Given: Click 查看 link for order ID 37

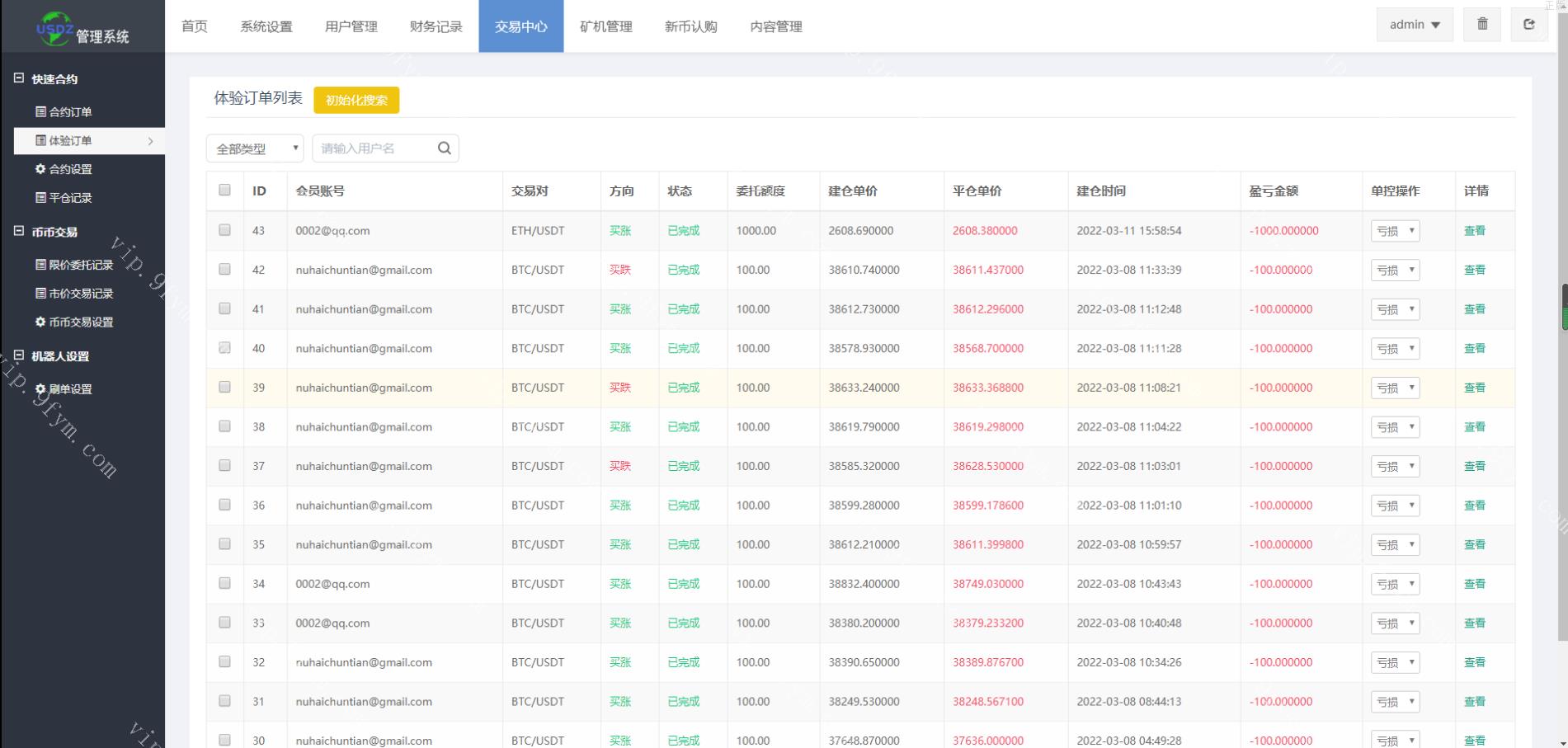Looking at the screenshot, I should coord(1474,466).
